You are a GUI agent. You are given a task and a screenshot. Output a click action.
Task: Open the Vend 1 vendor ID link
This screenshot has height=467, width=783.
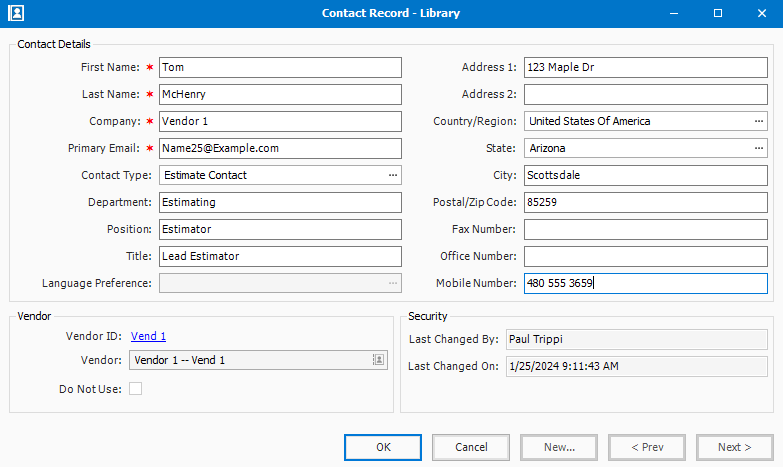148,337
